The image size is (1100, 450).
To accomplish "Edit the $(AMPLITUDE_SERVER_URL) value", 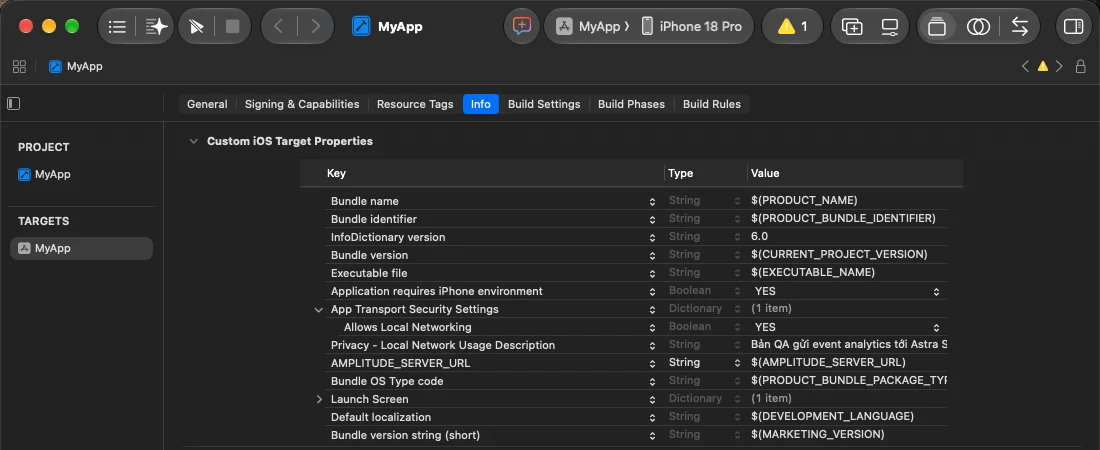I will pos(828,363).
